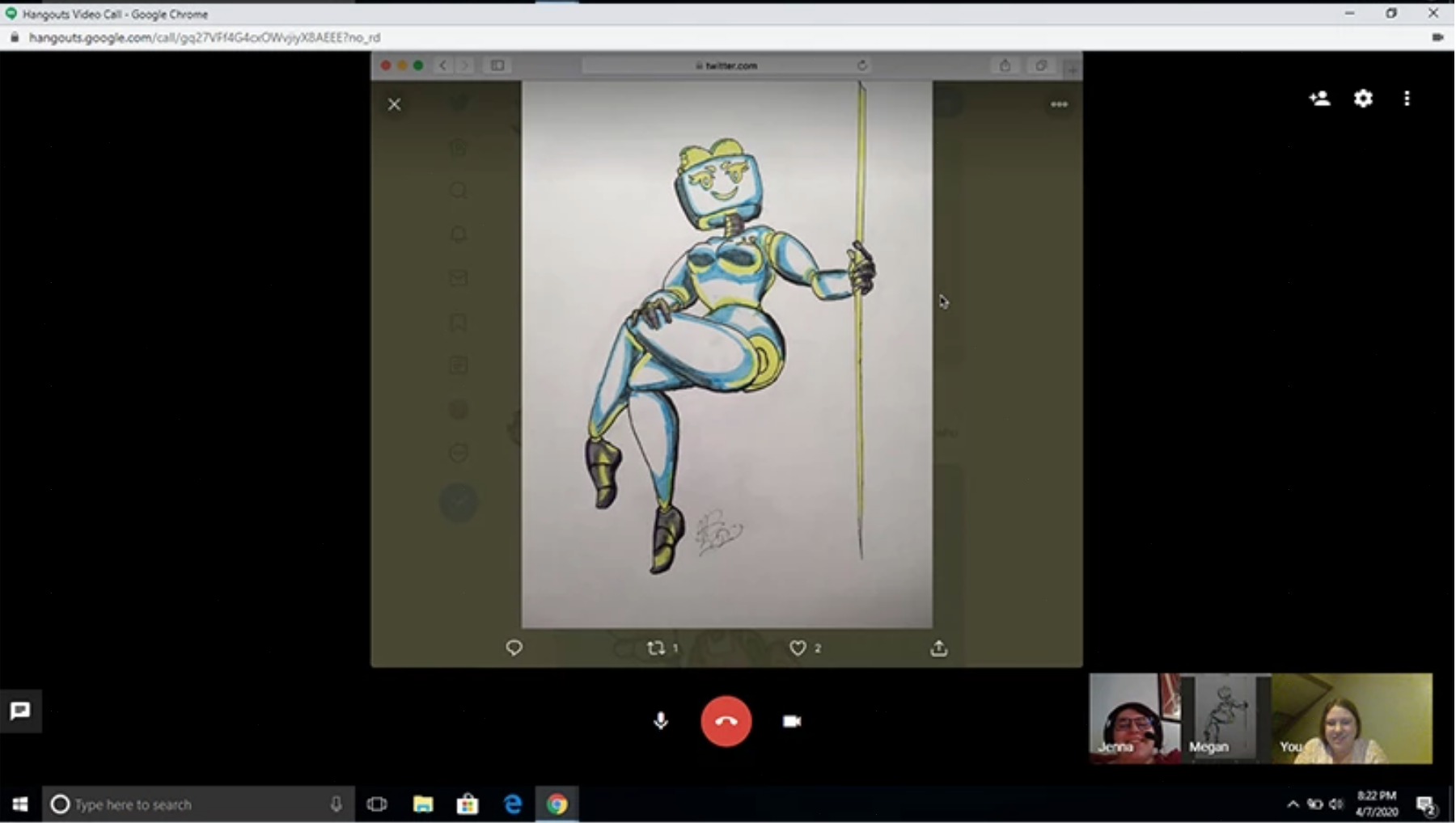
Task: Share the tweet using the share icon
Action: click(938, 648)
